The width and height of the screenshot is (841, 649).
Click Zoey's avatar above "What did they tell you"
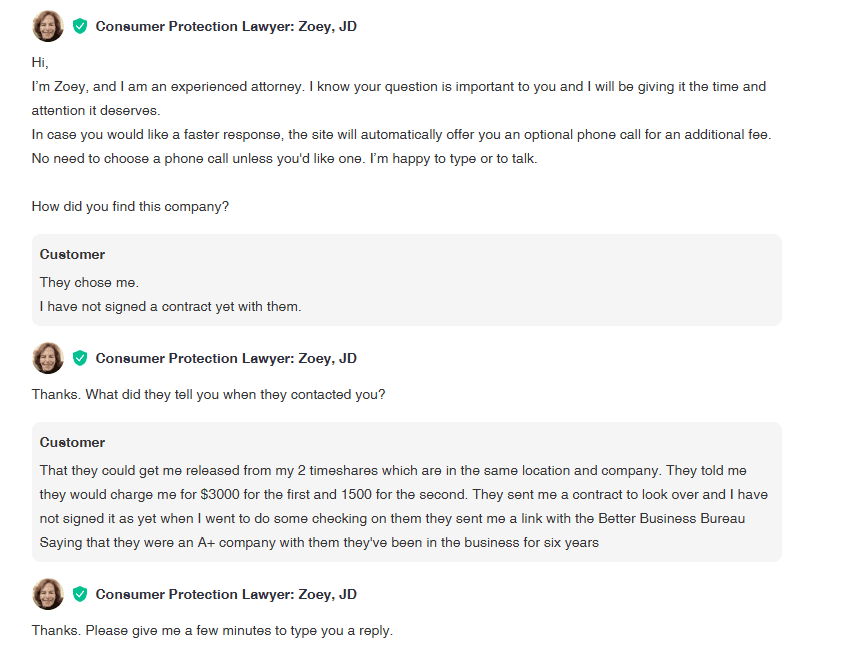(47, 358)
